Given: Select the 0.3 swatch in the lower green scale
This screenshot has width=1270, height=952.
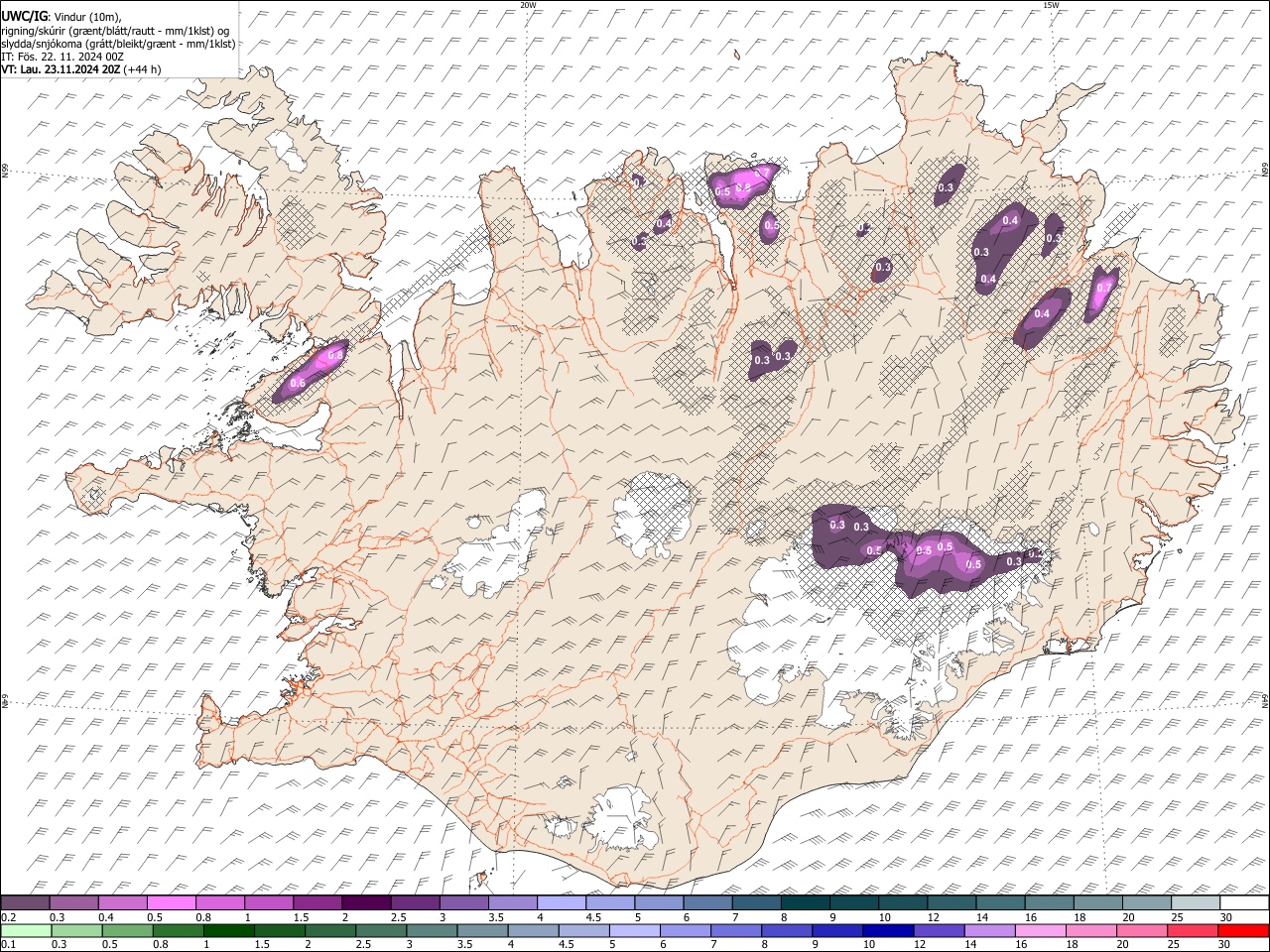Looking at the screenshot, I should [75, 930].
